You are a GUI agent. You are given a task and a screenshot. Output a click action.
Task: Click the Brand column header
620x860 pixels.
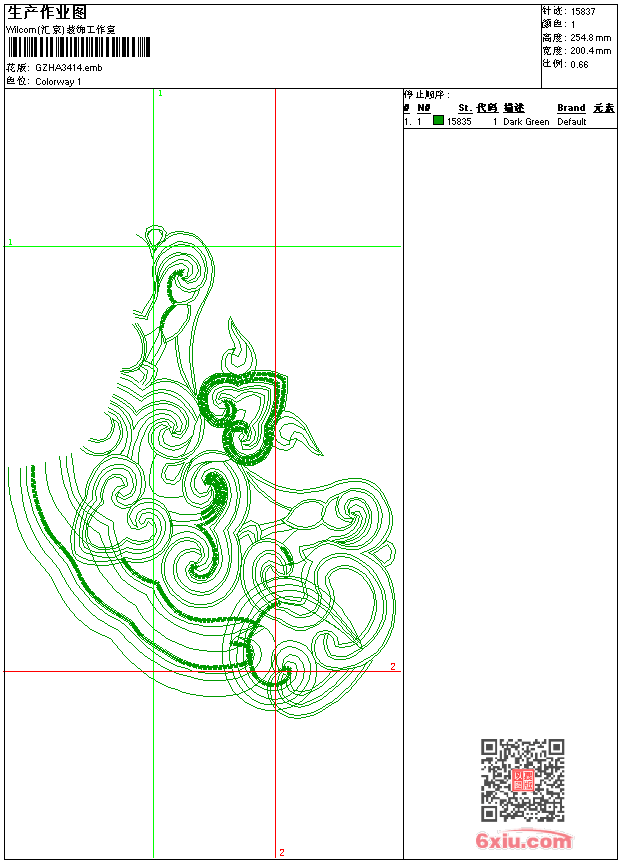(x=571, y=108)
